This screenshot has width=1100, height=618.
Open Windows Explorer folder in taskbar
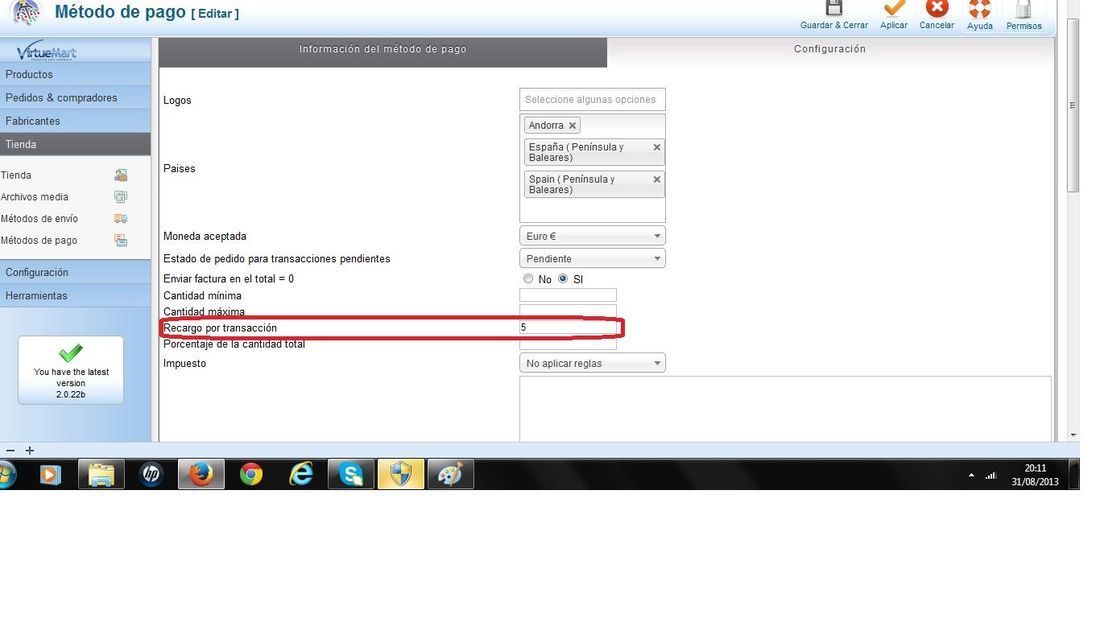(x=101, y=474)
